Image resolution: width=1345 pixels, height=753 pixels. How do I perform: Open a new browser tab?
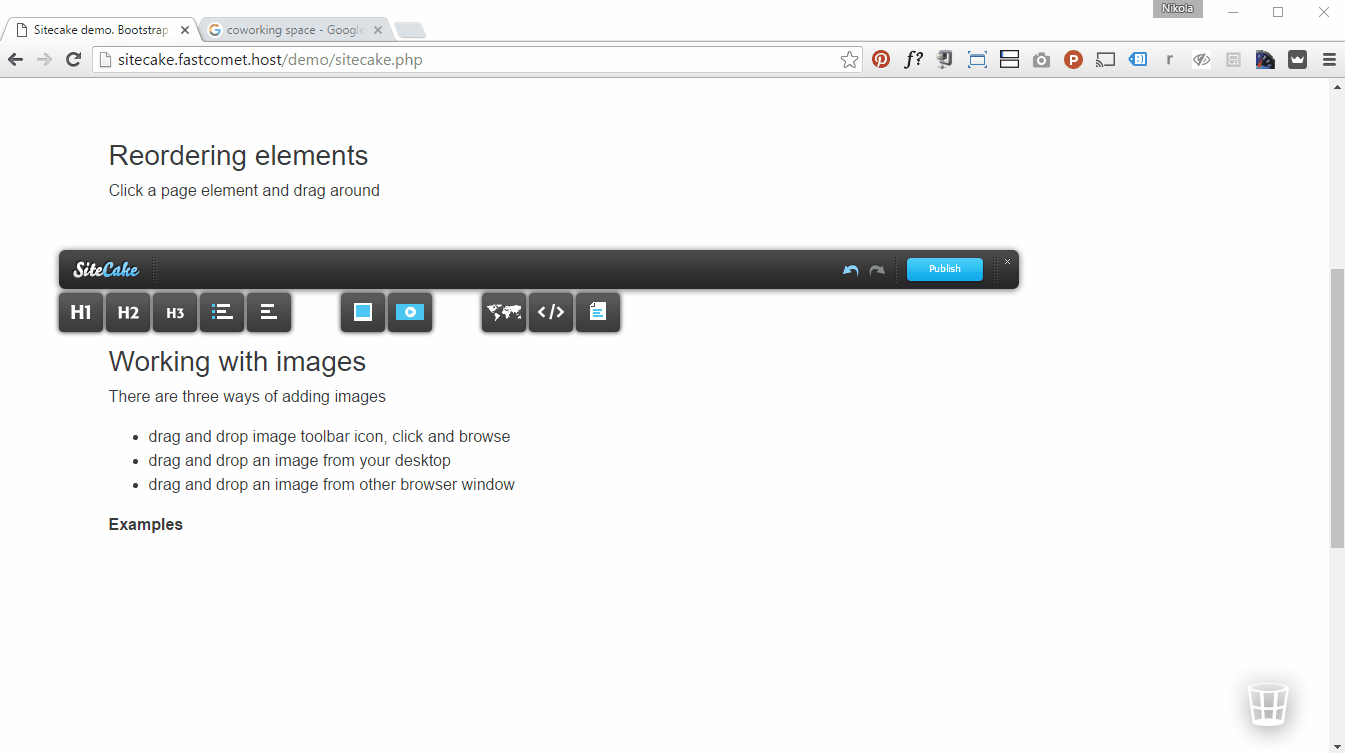pos(409,31)
